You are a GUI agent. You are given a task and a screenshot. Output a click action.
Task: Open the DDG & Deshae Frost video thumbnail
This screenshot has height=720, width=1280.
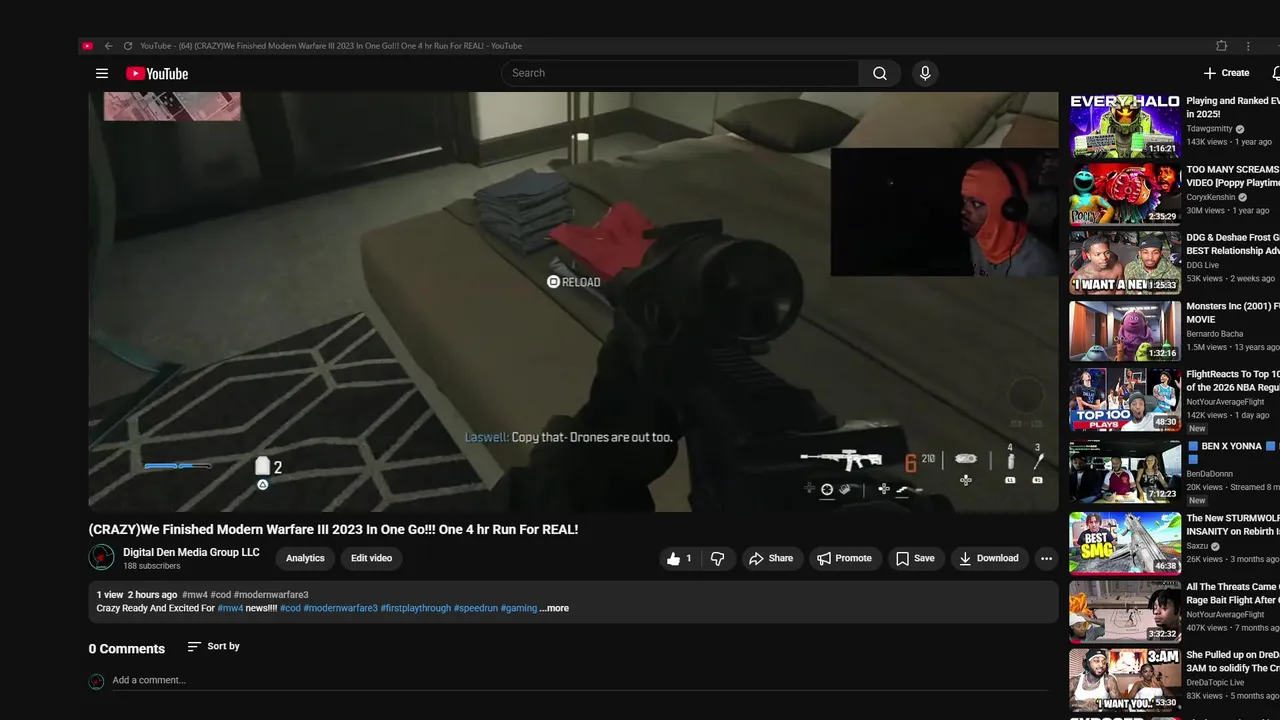[x=1125, y=263]
